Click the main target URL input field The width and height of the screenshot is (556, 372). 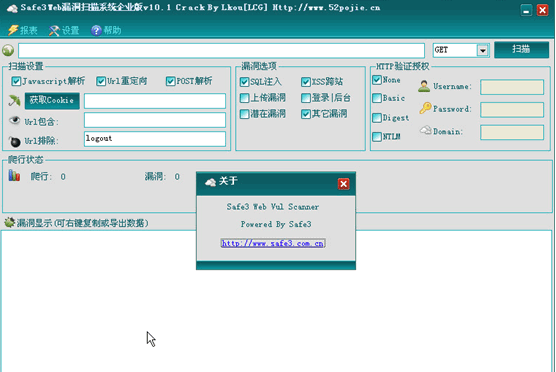(221, 50)
